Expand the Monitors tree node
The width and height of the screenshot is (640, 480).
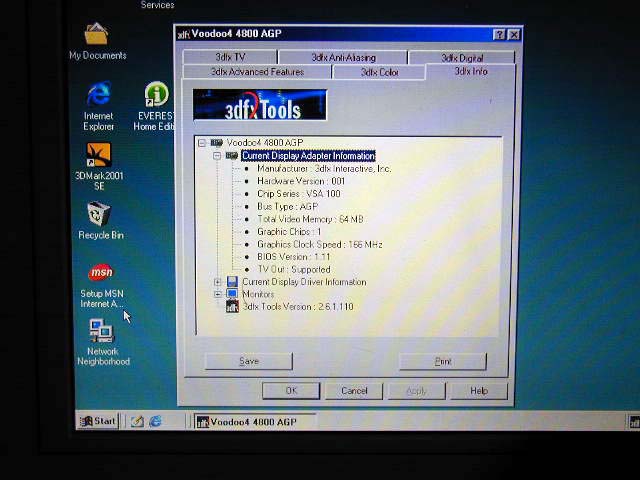pos(217,294)
